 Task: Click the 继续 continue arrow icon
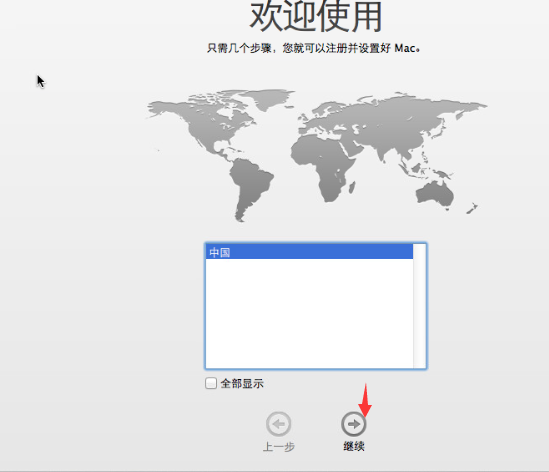click(354, 424)
